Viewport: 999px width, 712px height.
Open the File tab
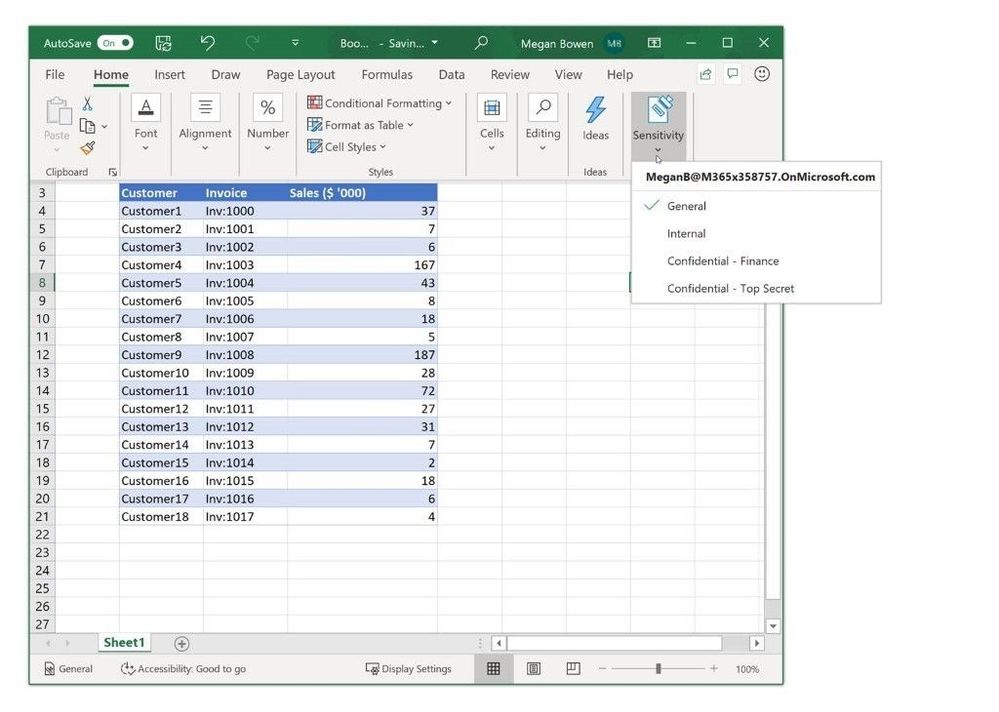coord(55,75)
